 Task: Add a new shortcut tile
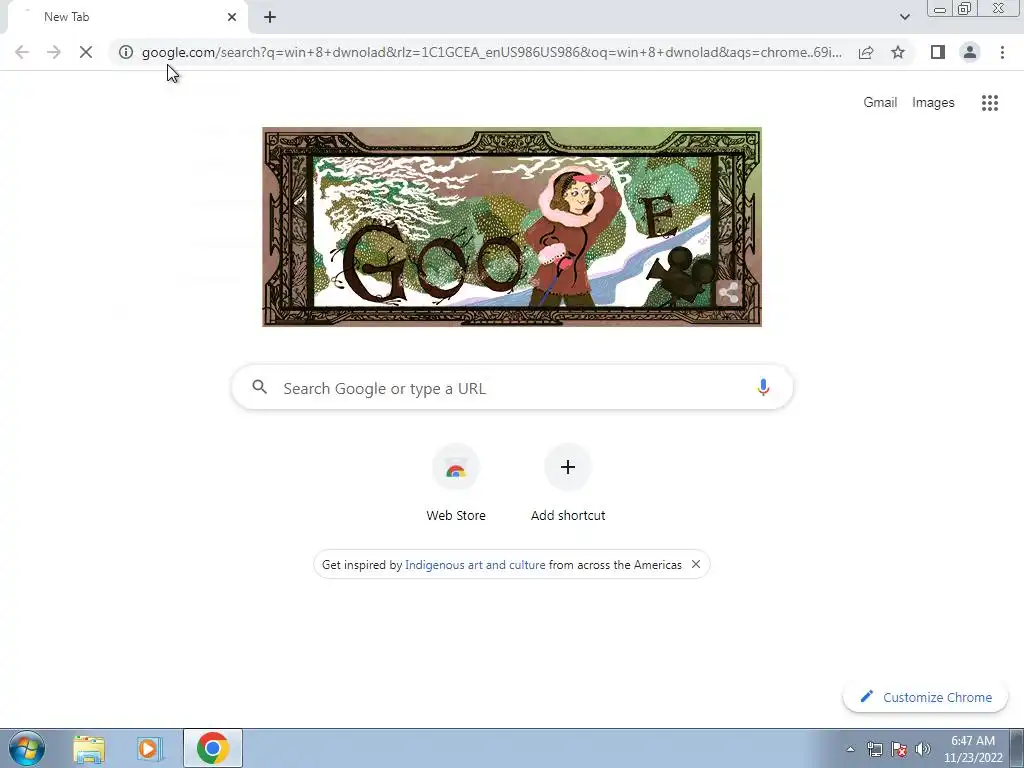point(568,483)
